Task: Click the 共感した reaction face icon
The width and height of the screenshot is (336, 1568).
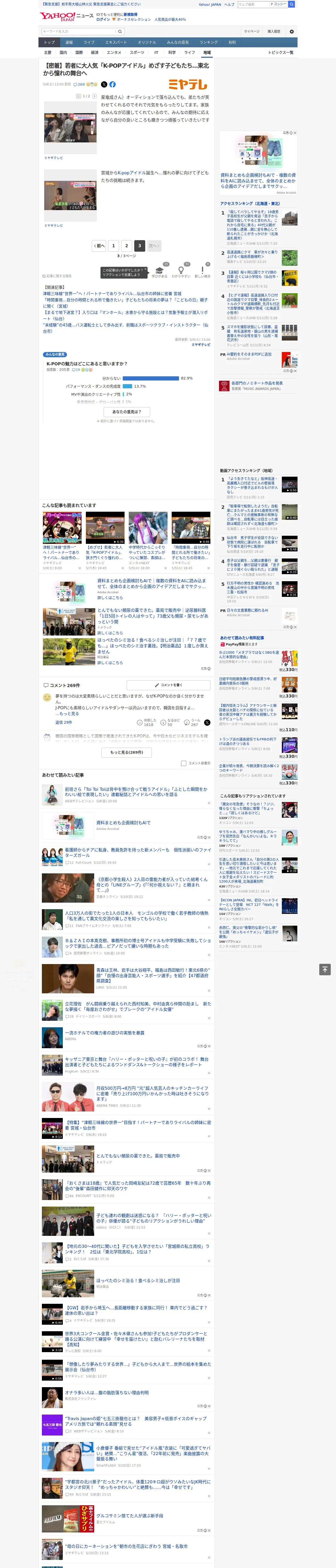Action: (x=140, y=723)
